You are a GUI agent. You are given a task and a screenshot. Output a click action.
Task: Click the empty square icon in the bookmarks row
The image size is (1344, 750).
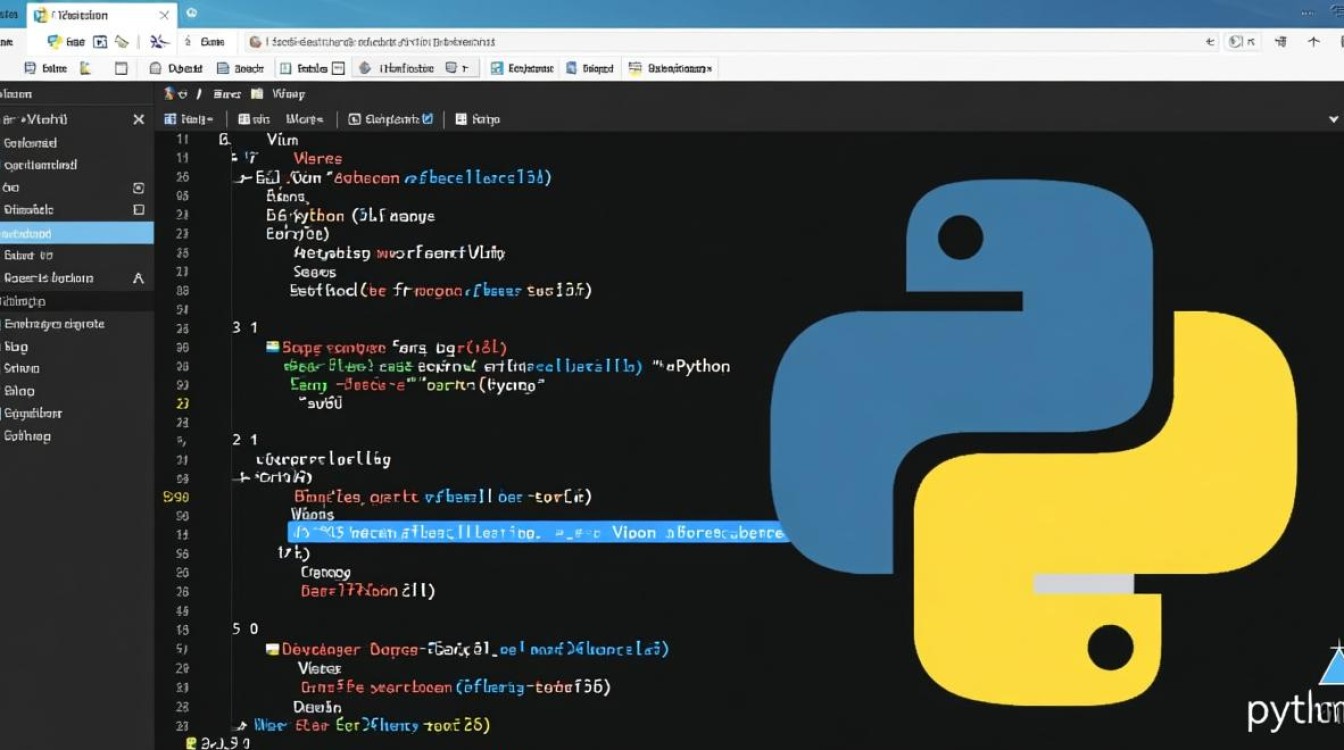[x=121, y=68]
